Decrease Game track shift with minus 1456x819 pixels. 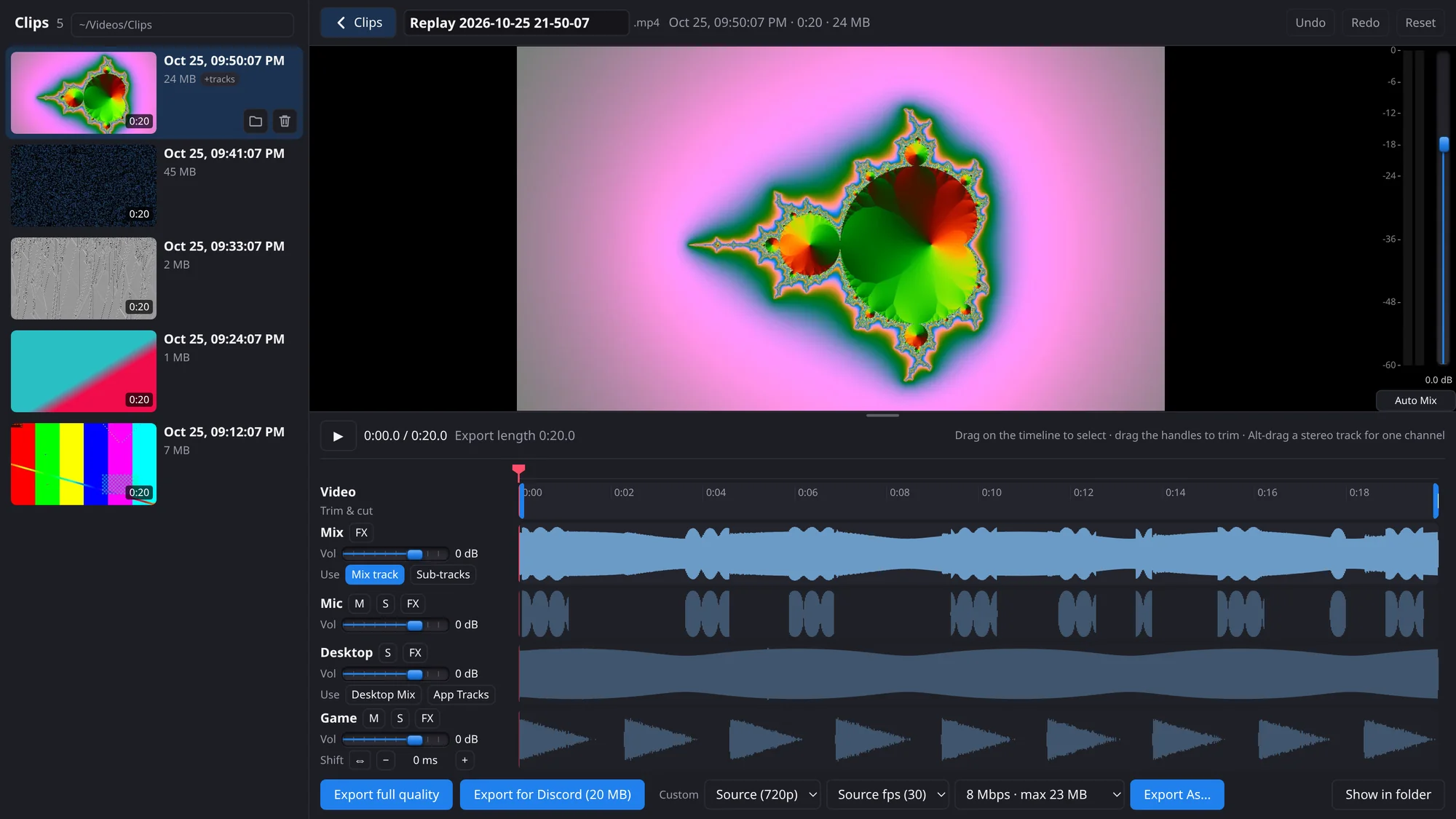pos(386,760)
